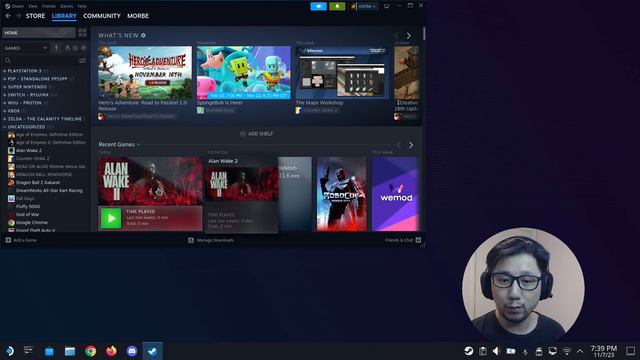Image resolution: width=640 pixels, height=360 pixels.
Task: Switch to the LIBRARY tab
Action: click(64, 16)
